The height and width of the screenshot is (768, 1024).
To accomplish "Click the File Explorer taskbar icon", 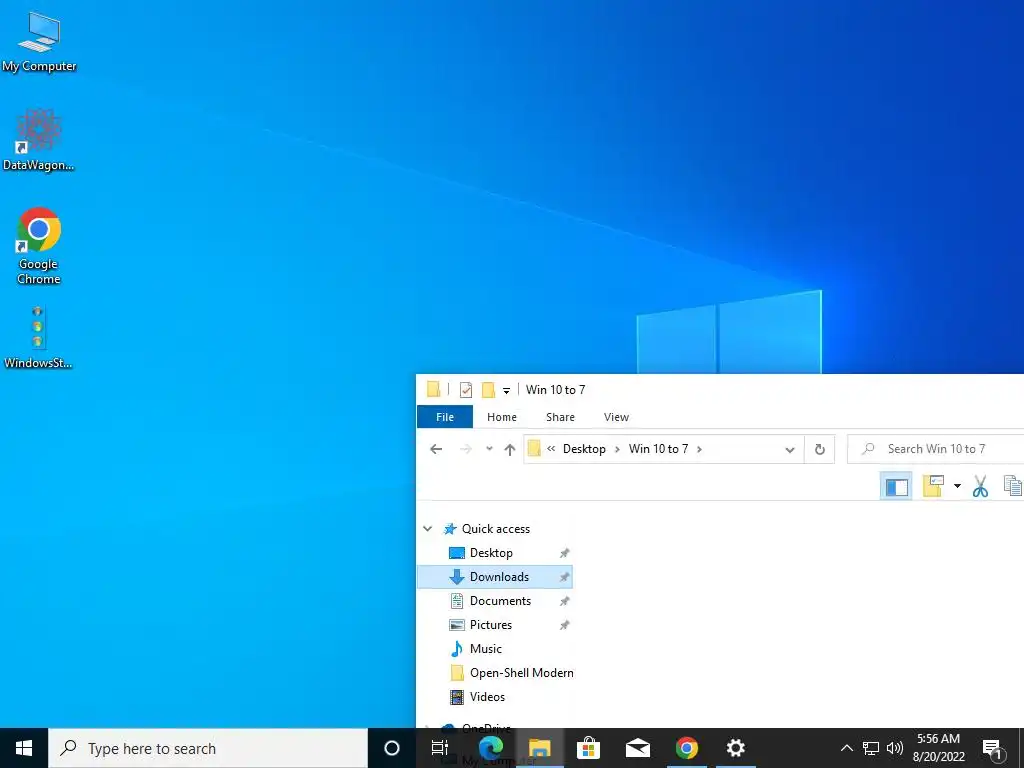I will pyautogui.click(x=540, y=748).
